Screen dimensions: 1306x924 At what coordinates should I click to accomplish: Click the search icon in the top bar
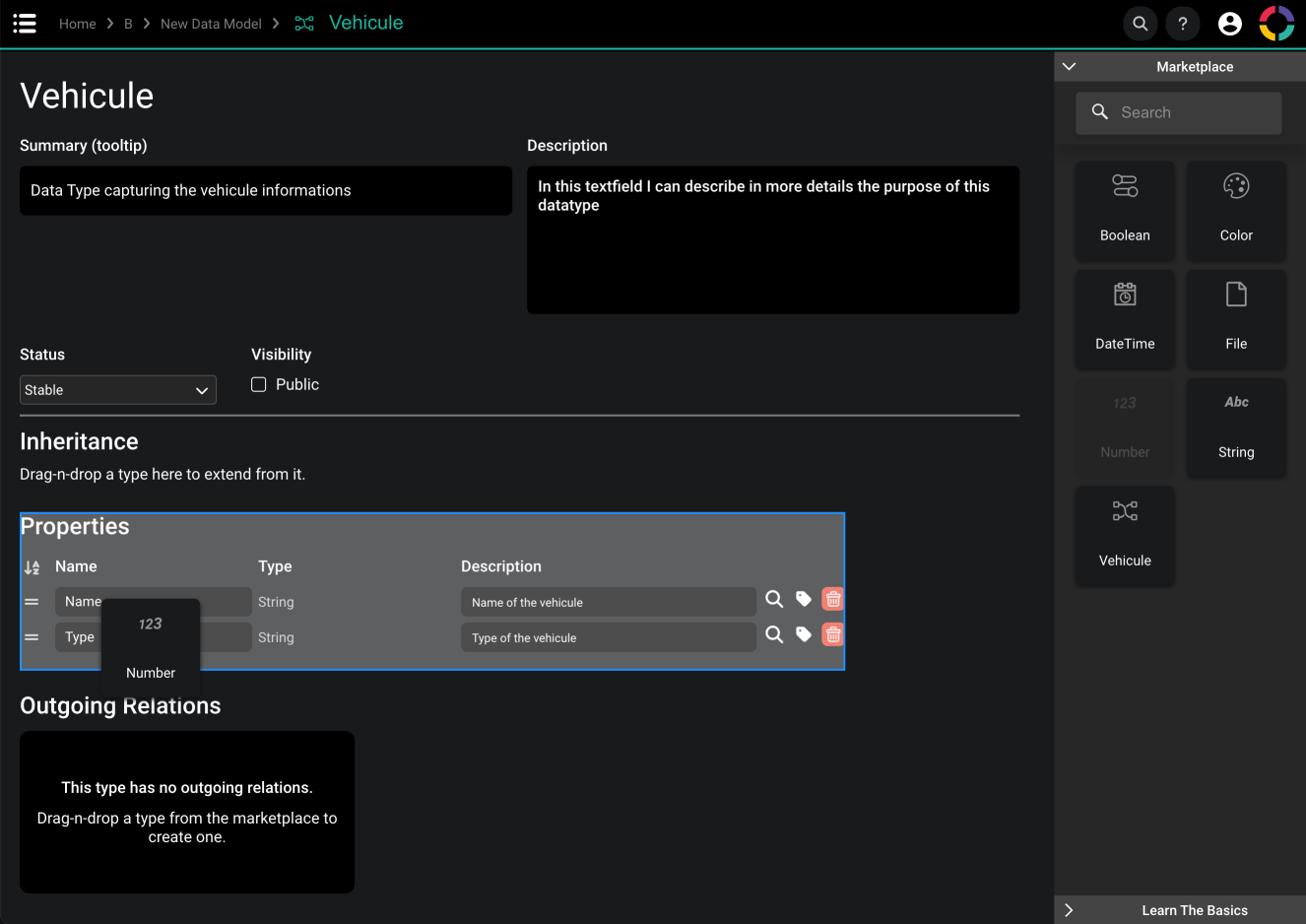click(x=1140, y=24)
